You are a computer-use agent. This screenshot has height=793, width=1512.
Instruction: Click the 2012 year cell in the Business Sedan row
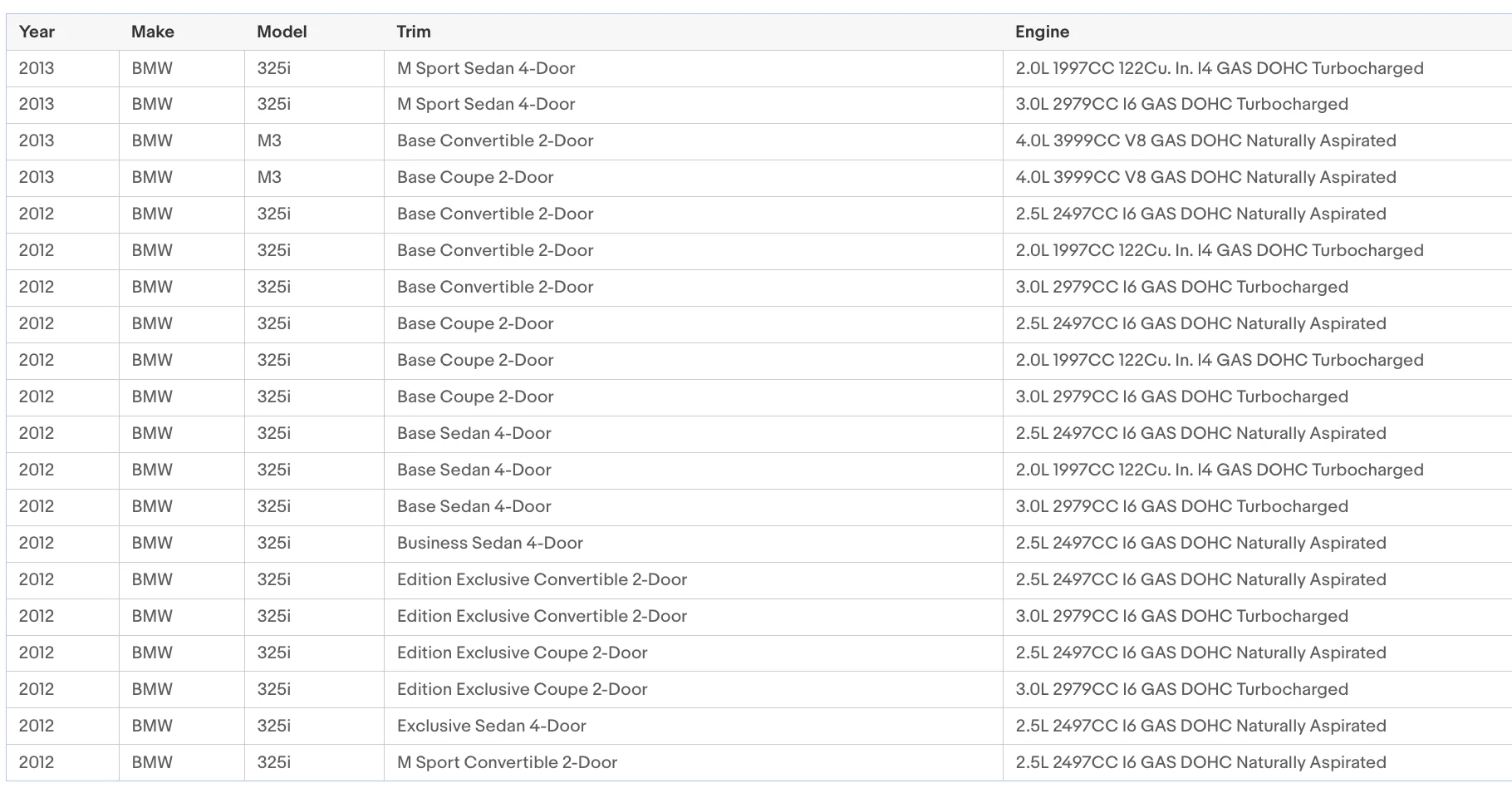tap(62, 544)
